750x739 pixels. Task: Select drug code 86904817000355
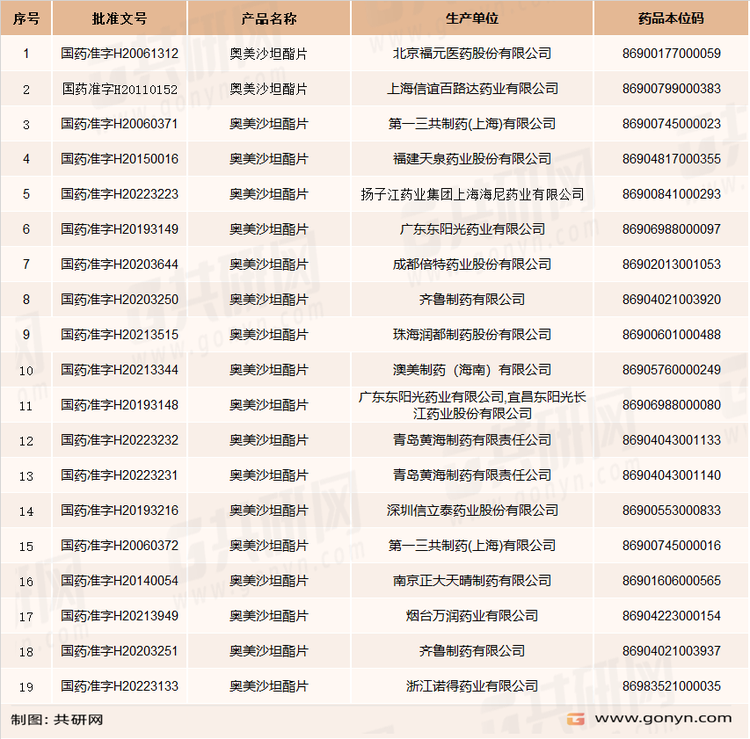(x=671, y=159)
